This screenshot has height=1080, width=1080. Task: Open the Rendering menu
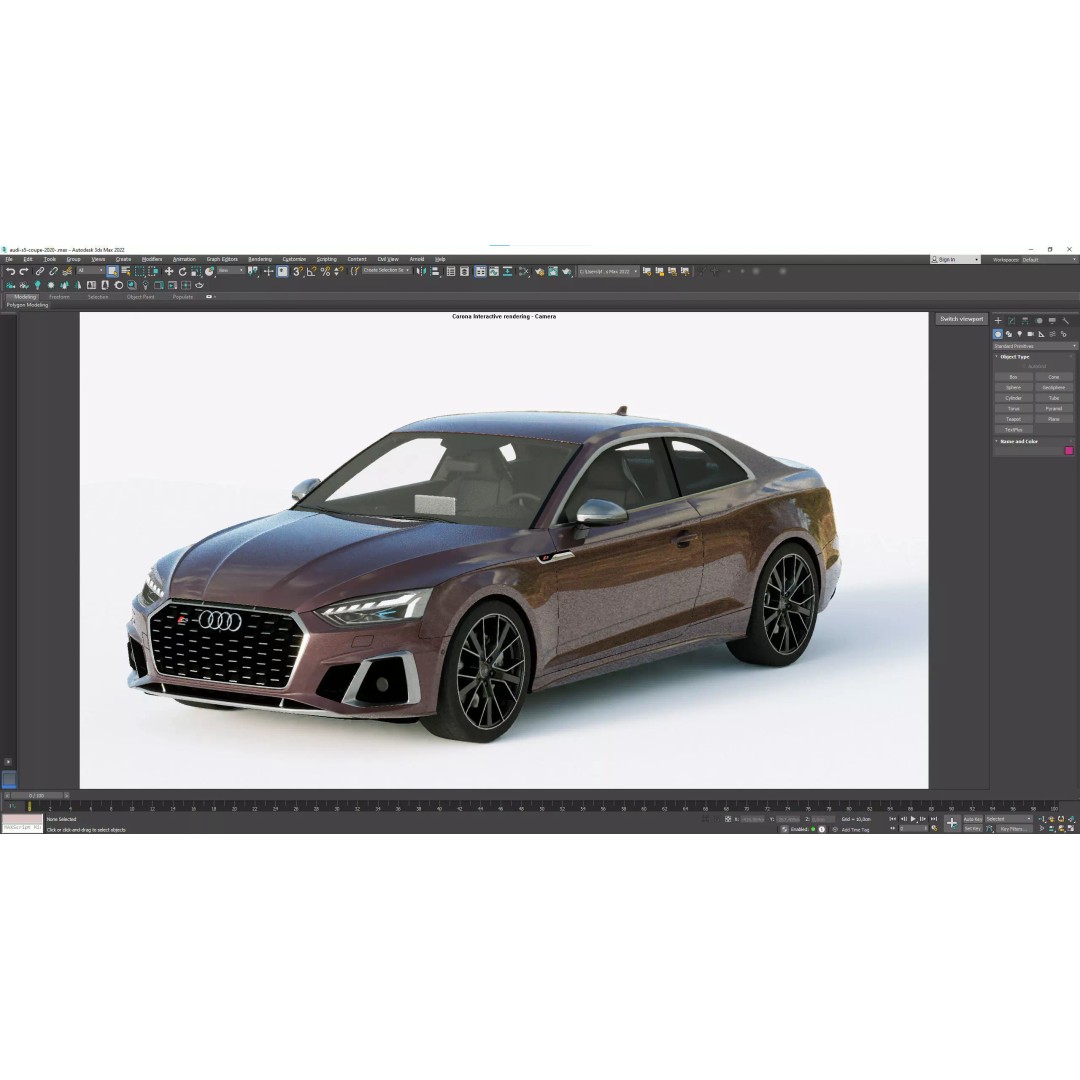[x=260, y=260]
